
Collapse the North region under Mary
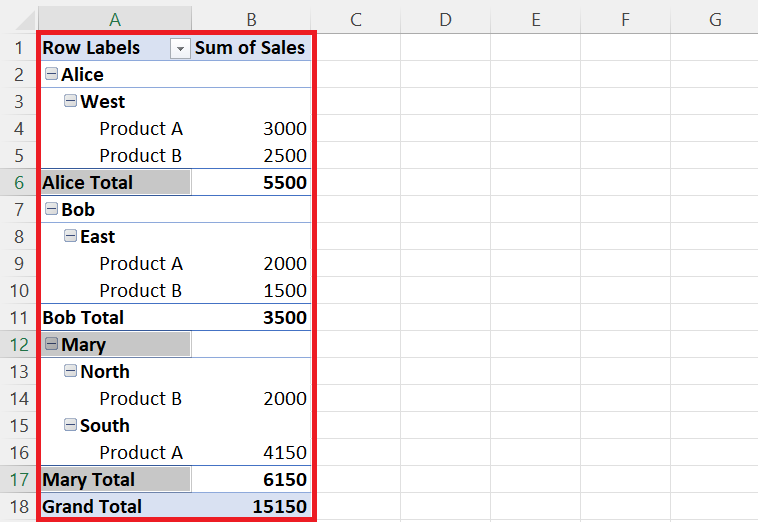[71, 371]
